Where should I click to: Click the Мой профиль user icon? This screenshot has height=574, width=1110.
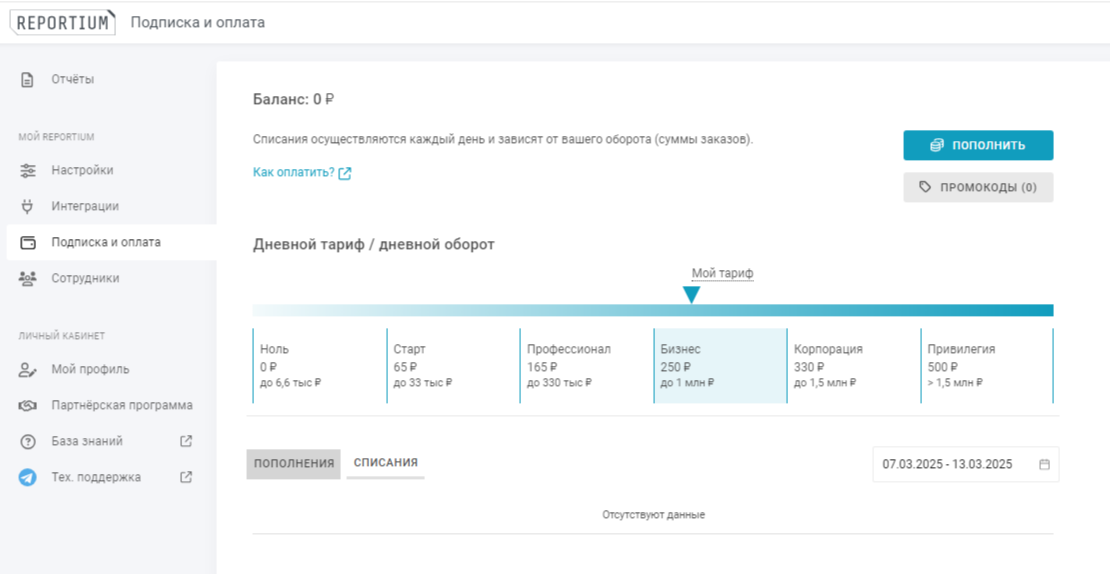click(28, 370)
